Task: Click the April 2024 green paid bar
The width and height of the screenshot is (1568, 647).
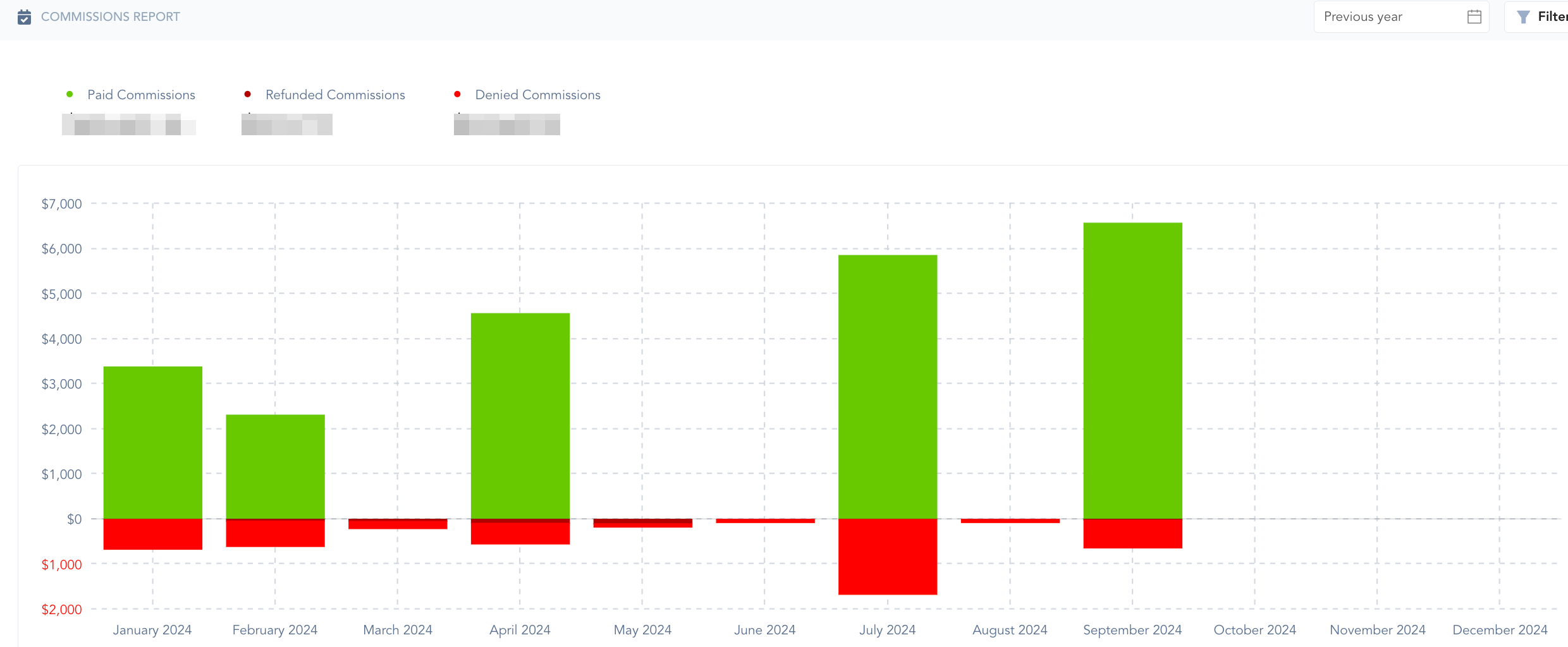Action: pos(520,416)
